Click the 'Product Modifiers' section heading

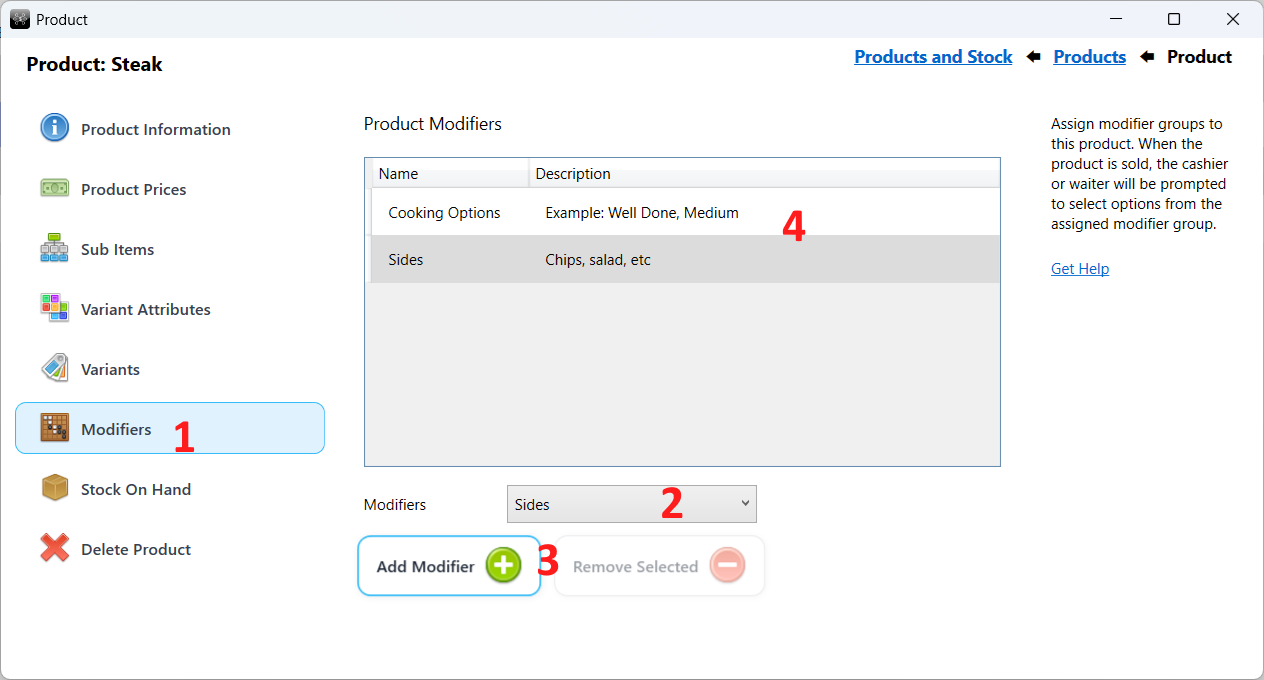pyautogui.click(x=433, y=124)
